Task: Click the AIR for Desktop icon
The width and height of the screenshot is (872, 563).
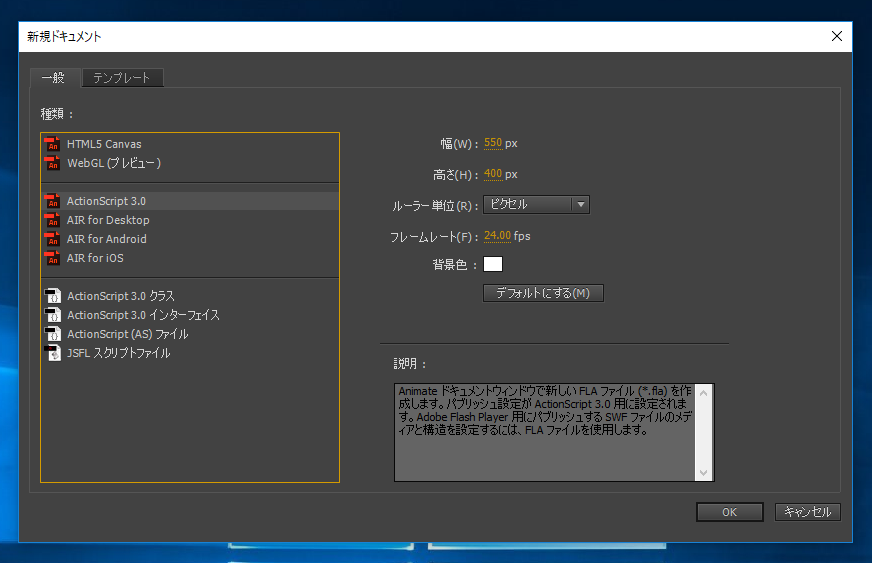Action: click(x=52, y=220)
